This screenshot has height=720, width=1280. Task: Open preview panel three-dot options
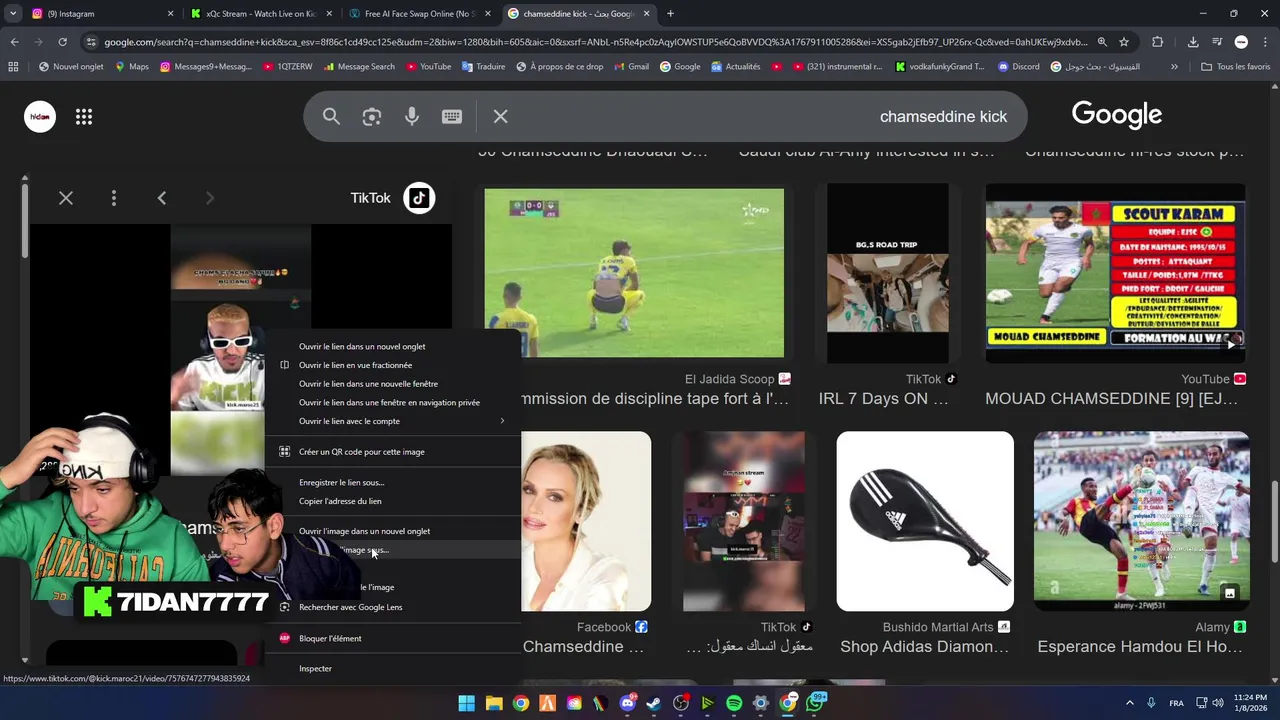point(114,198)
